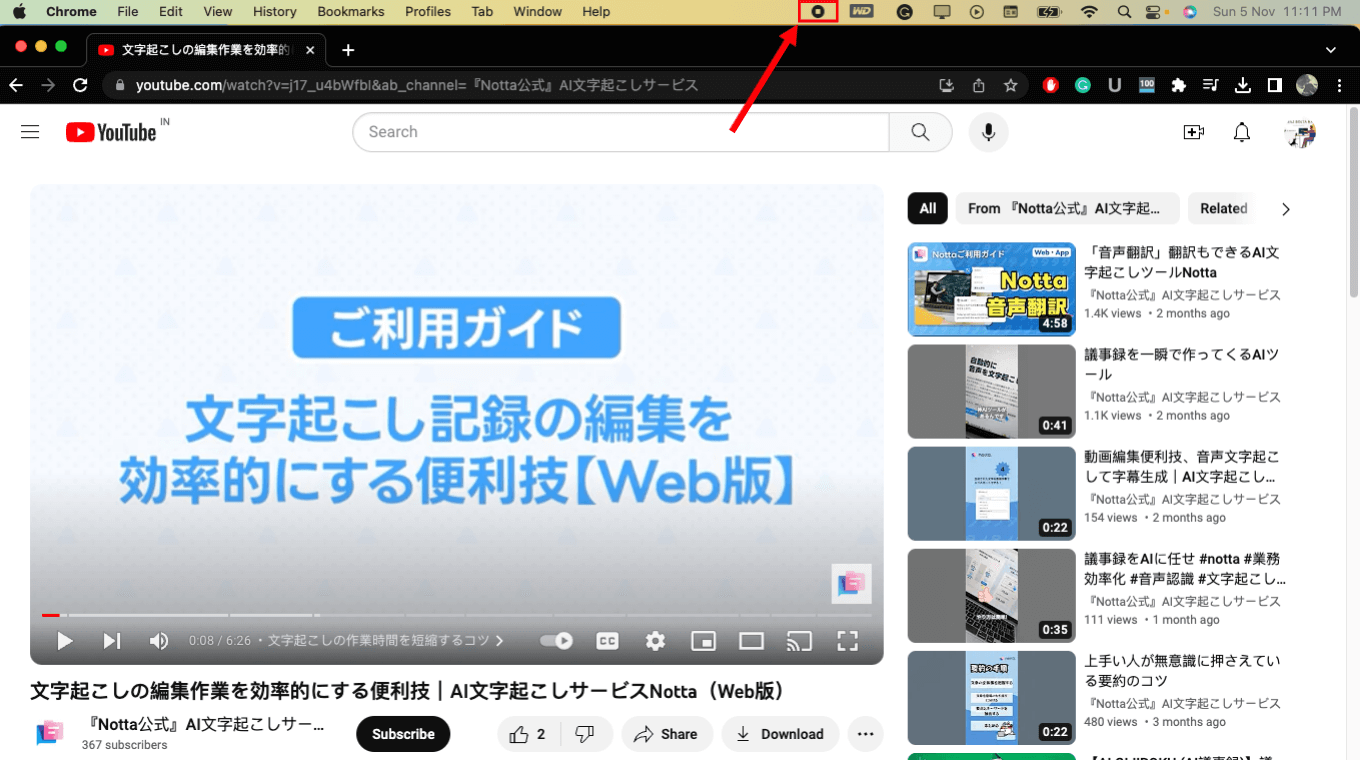Open the Create video icon
Image resolution: width=1360 pixels, height=760 pixels.
pyautogui.click(x=1193, y=132)
